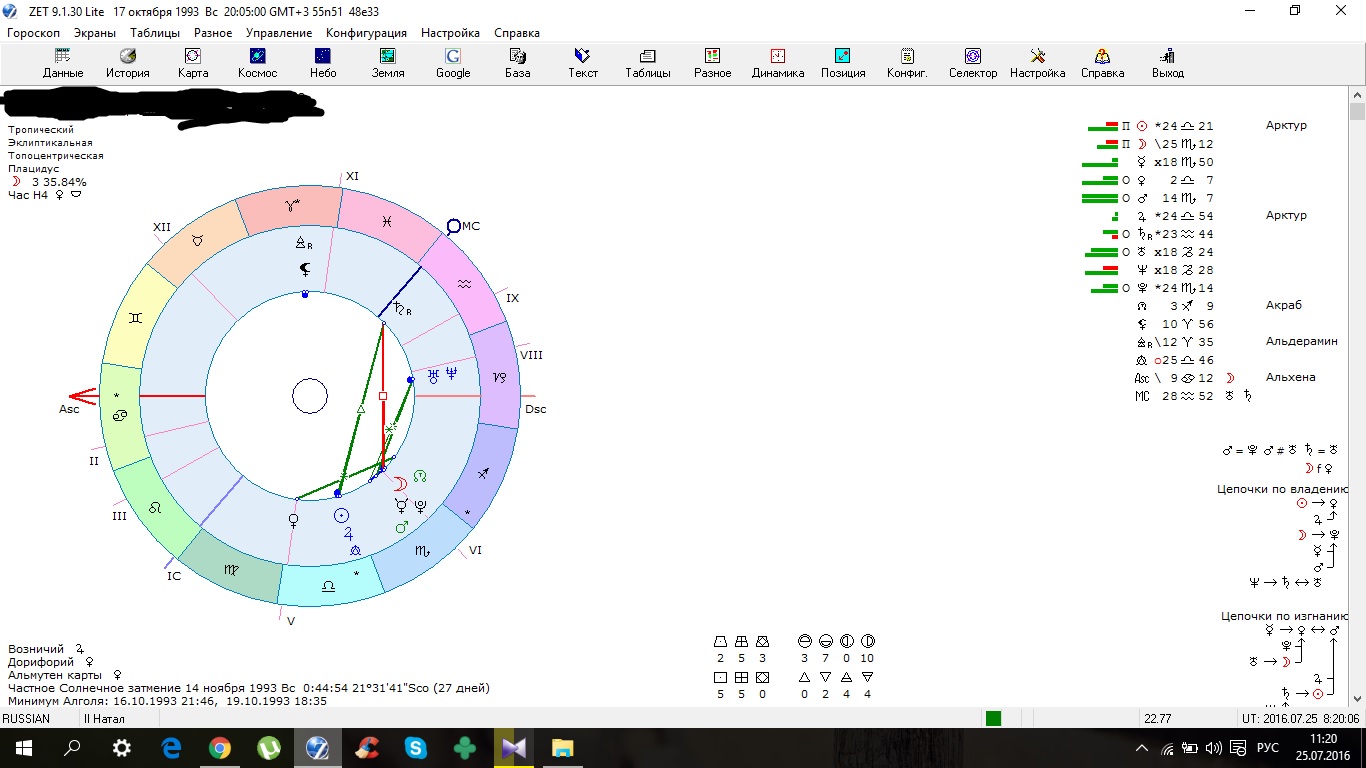Open the Земля earth map icon
The width and height of the screenshot is (1366, 768).
(388, 63)
